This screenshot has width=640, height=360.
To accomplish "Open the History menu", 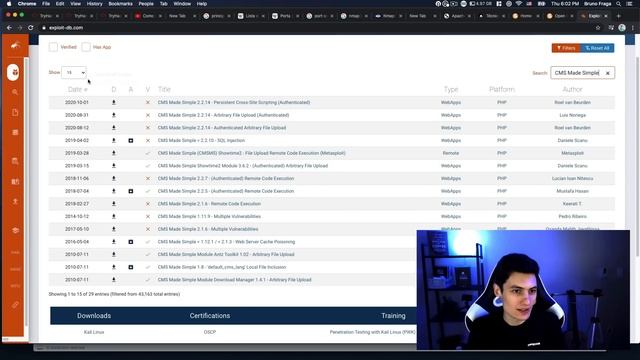I will tap(94, 4).
